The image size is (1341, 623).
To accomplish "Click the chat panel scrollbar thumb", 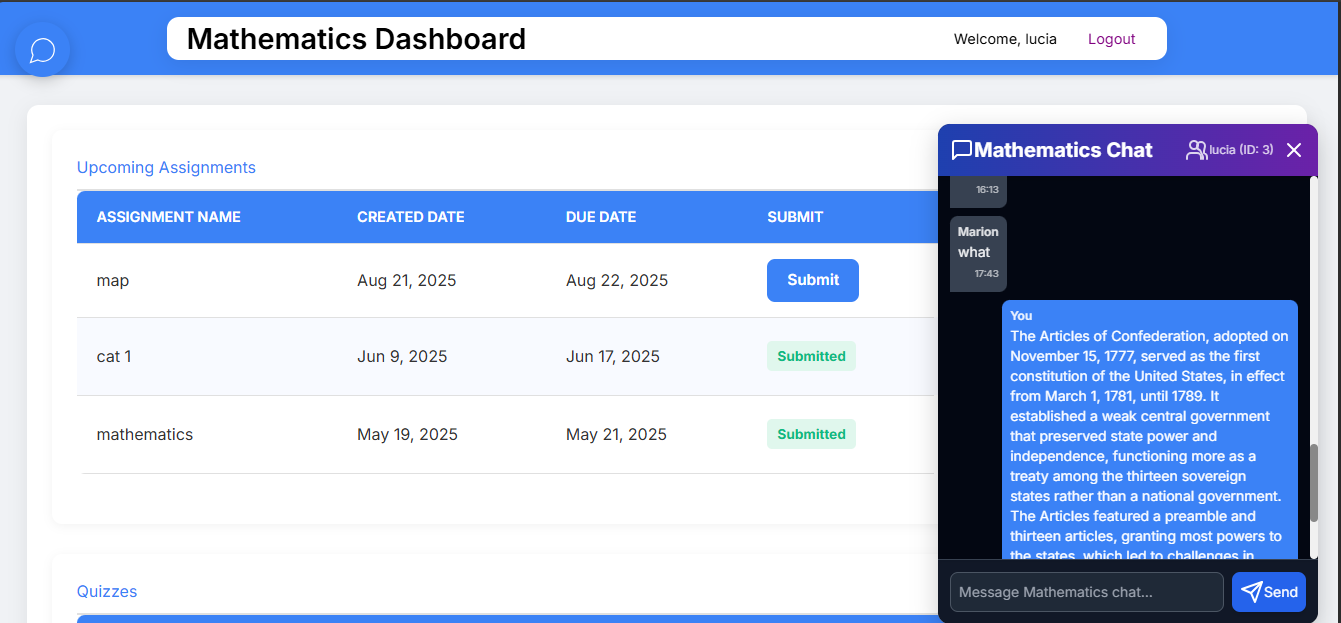I will click(x=1314, y=482).
